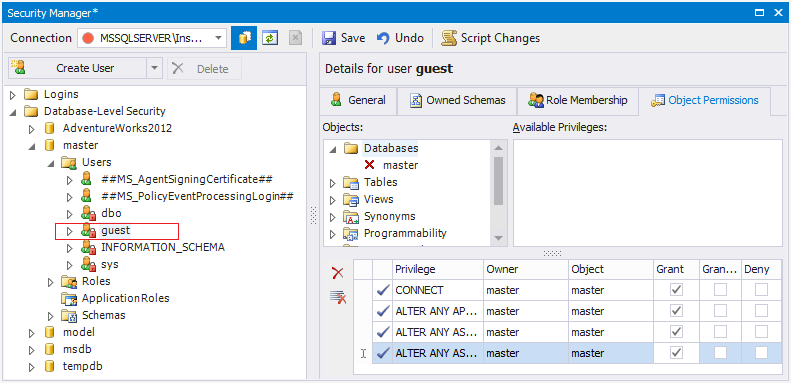This screenshot has width=791, height=383.
Task: Toggle Deny checkbox for CONNECT privilege
Action: point(761,290)
